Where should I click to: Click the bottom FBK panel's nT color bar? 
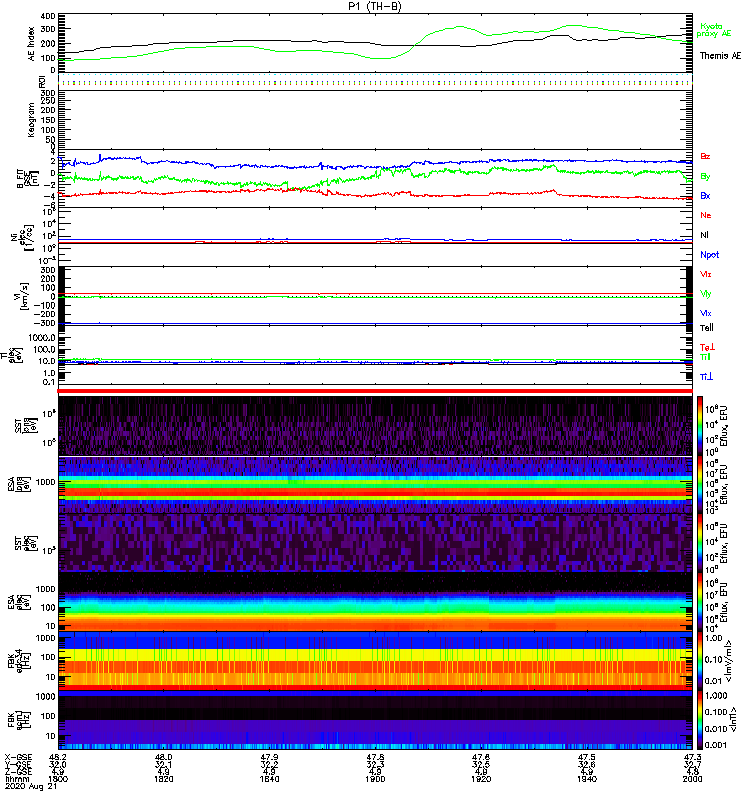(701, 717)
